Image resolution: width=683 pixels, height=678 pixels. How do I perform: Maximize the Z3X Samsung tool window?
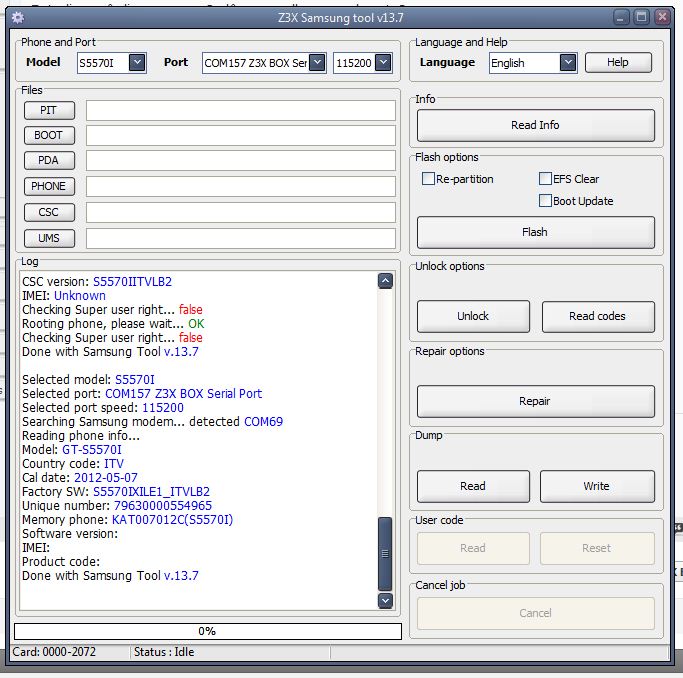pyautogui.click(x=641, y=17)
